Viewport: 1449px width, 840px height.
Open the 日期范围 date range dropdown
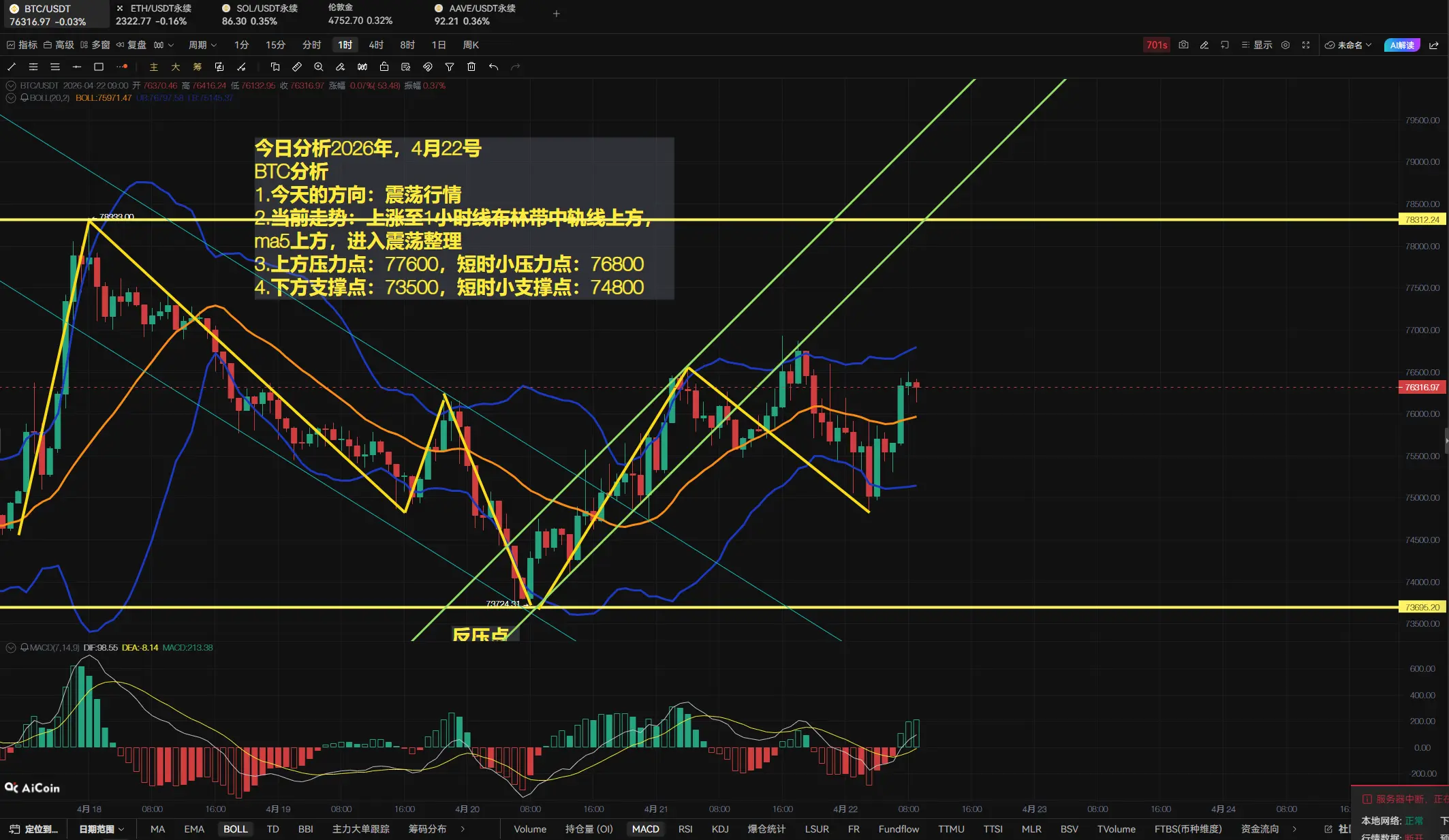click(x=102, y=829)
